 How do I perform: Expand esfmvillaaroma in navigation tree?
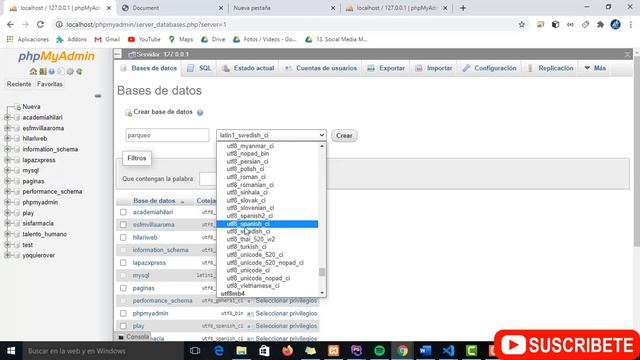pos(7,128)
